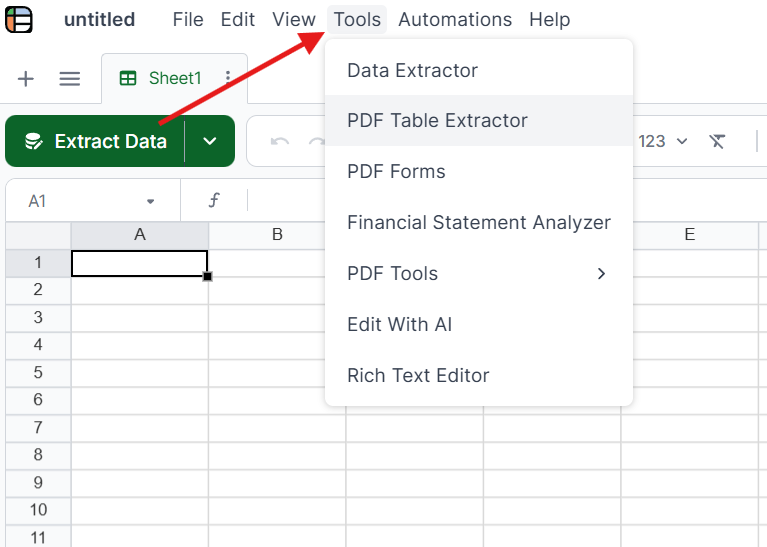The width and height of the screenshot is (767, 547).
Task: Click the function fx icon
Action: coord(214,200)
